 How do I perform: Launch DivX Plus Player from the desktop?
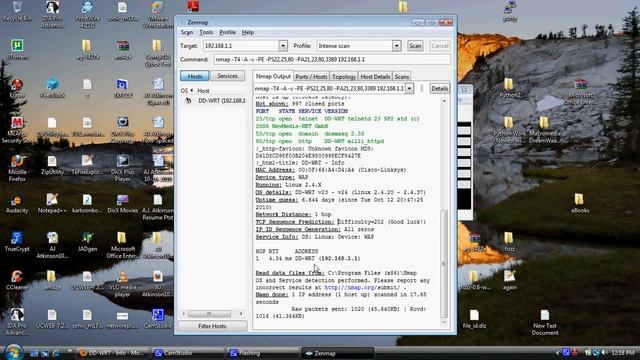coord(122,167)
